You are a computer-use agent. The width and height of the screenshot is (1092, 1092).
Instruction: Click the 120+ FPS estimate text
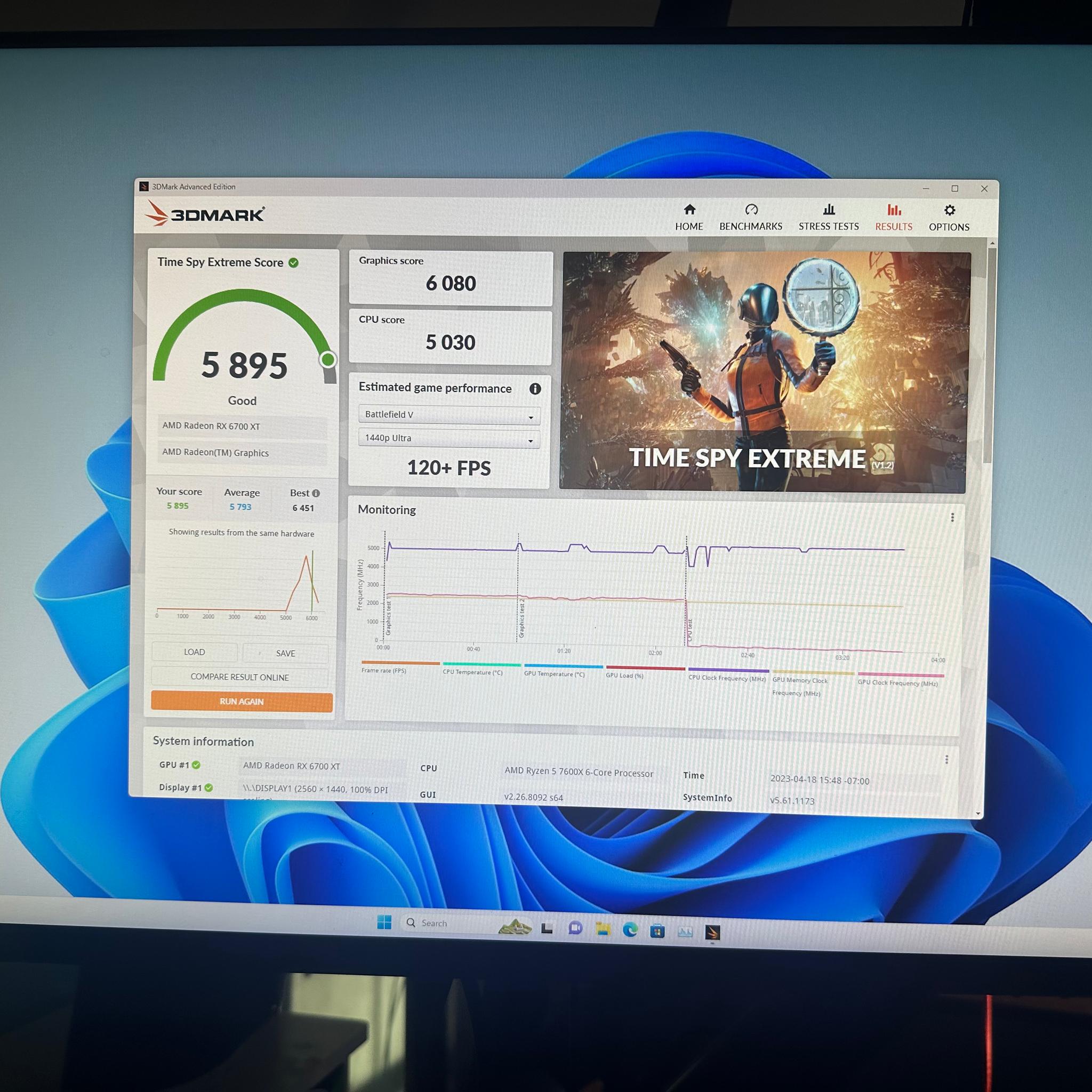(x=449, y=468)
